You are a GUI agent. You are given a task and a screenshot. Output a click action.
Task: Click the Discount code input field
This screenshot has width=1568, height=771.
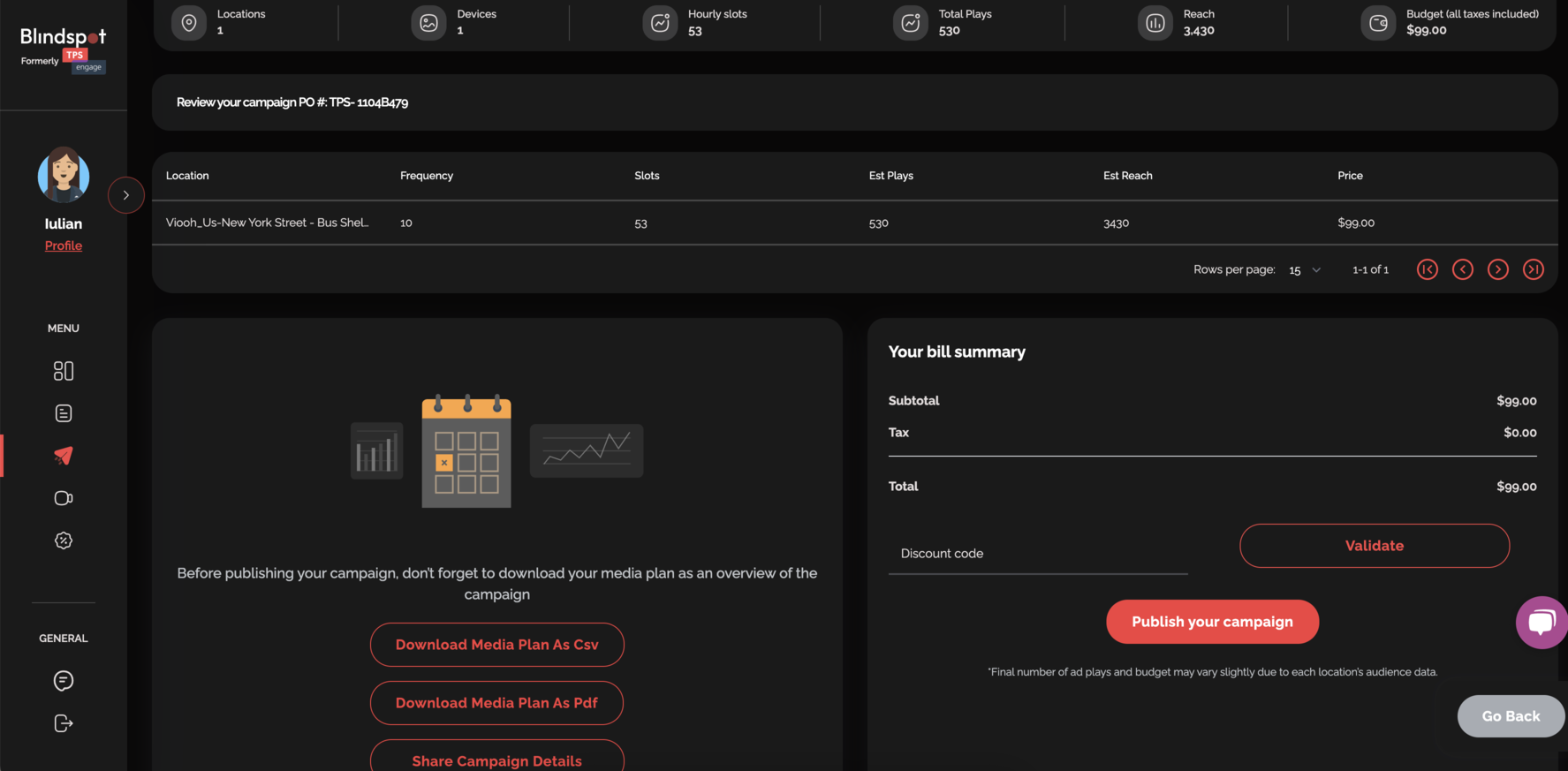(x=1038, y=554)
